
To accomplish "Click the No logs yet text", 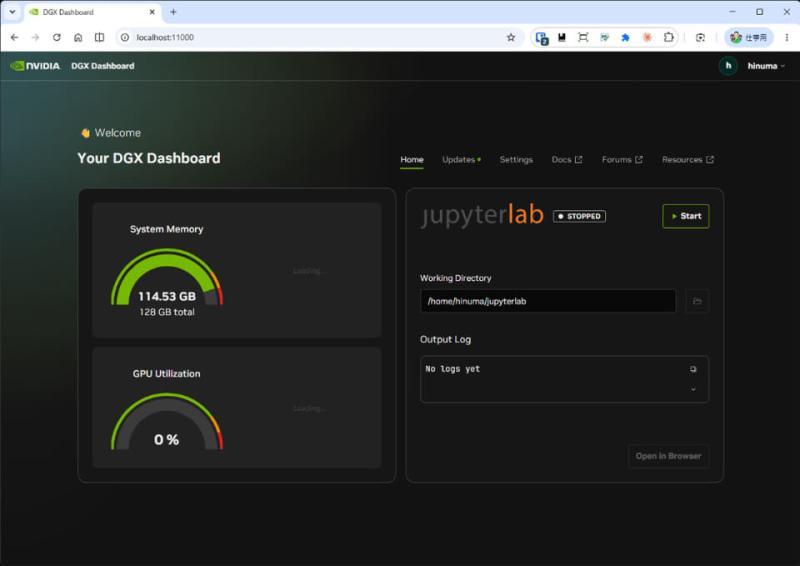I will point(453,368).
